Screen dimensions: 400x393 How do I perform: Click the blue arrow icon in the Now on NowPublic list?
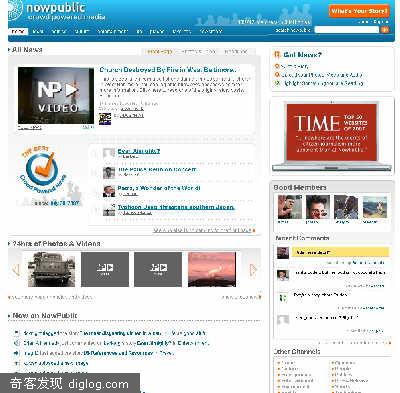coord(16,353)
